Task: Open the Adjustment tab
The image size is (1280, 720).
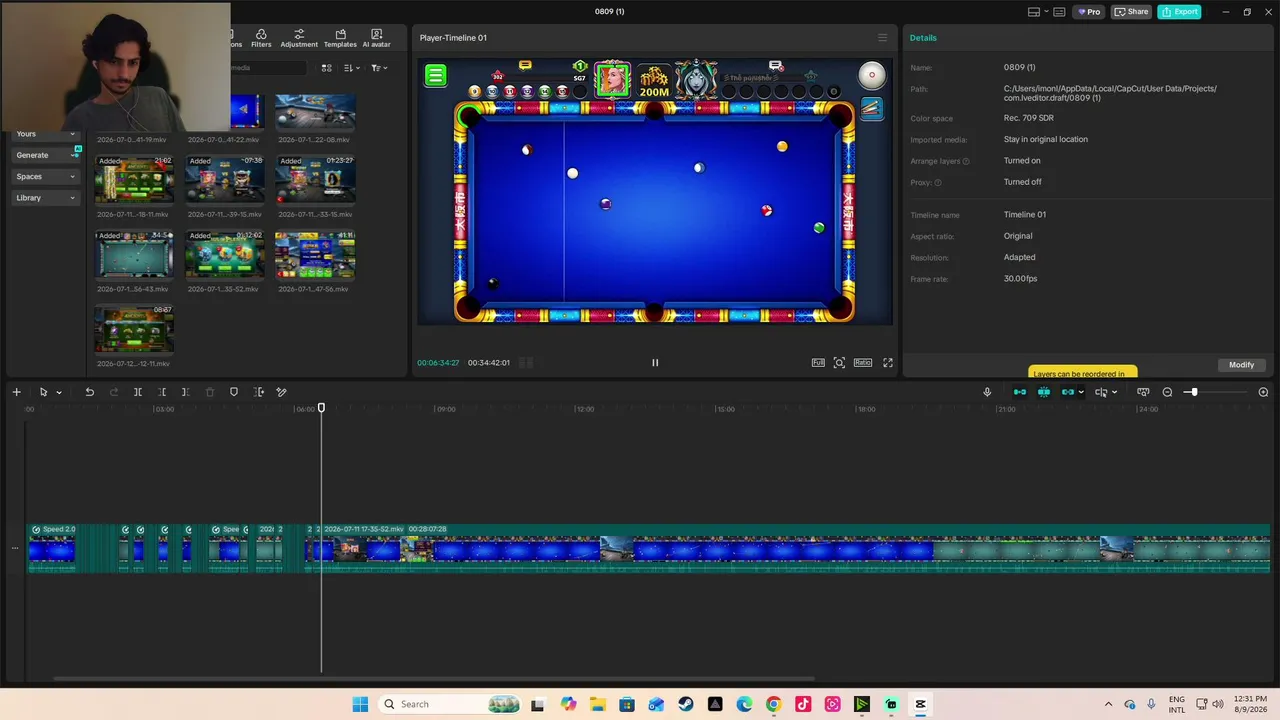Action: click(299, 38)
